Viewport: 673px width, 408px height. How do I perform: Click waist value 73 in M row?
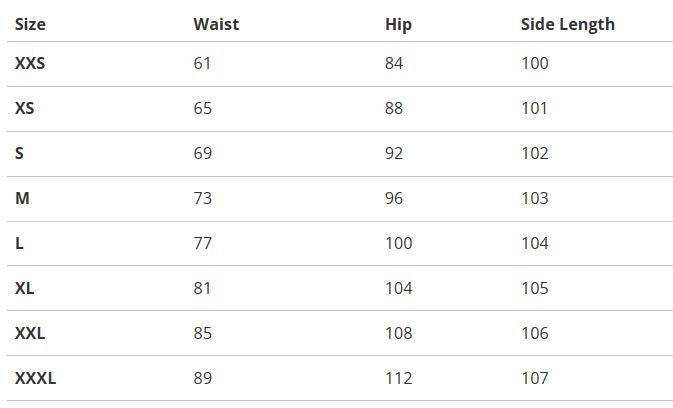tap(203, 198)
